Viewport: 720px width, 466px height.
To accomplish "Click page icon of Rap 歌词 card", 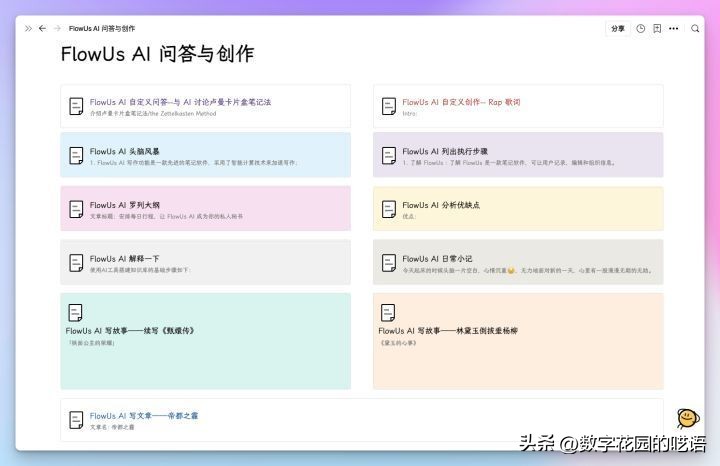I will coord(388,106).
